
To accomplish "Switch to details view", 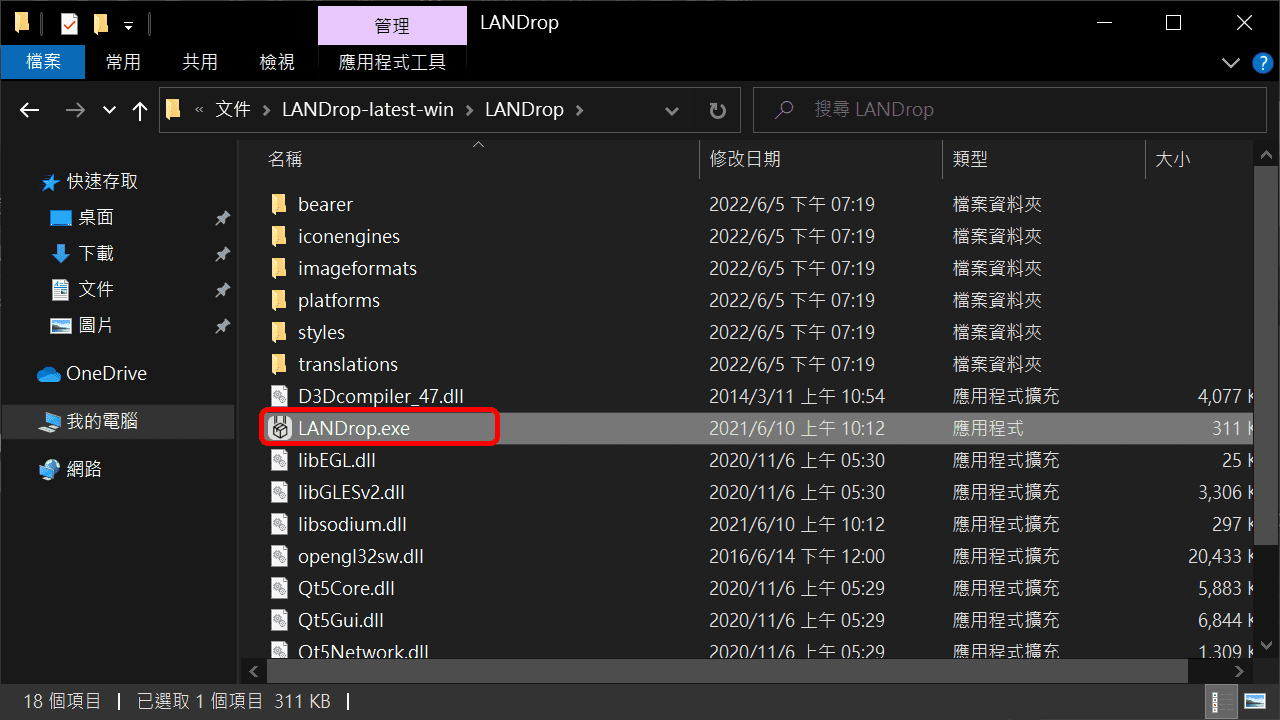I will pyautogui.click(x=1221, y=701).
